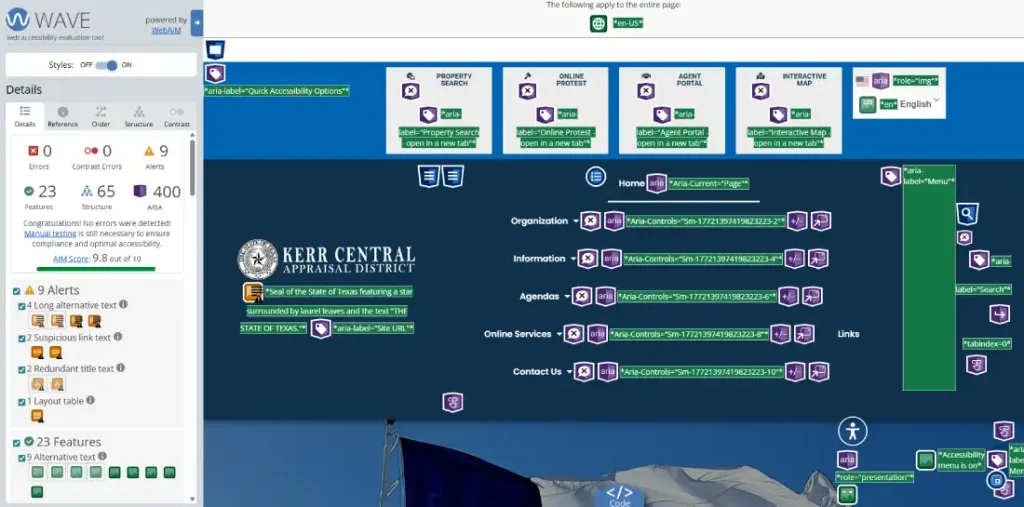Expand the Online Services menu arrow
Screen dimensions: 1024x507
tap(559, 335)
